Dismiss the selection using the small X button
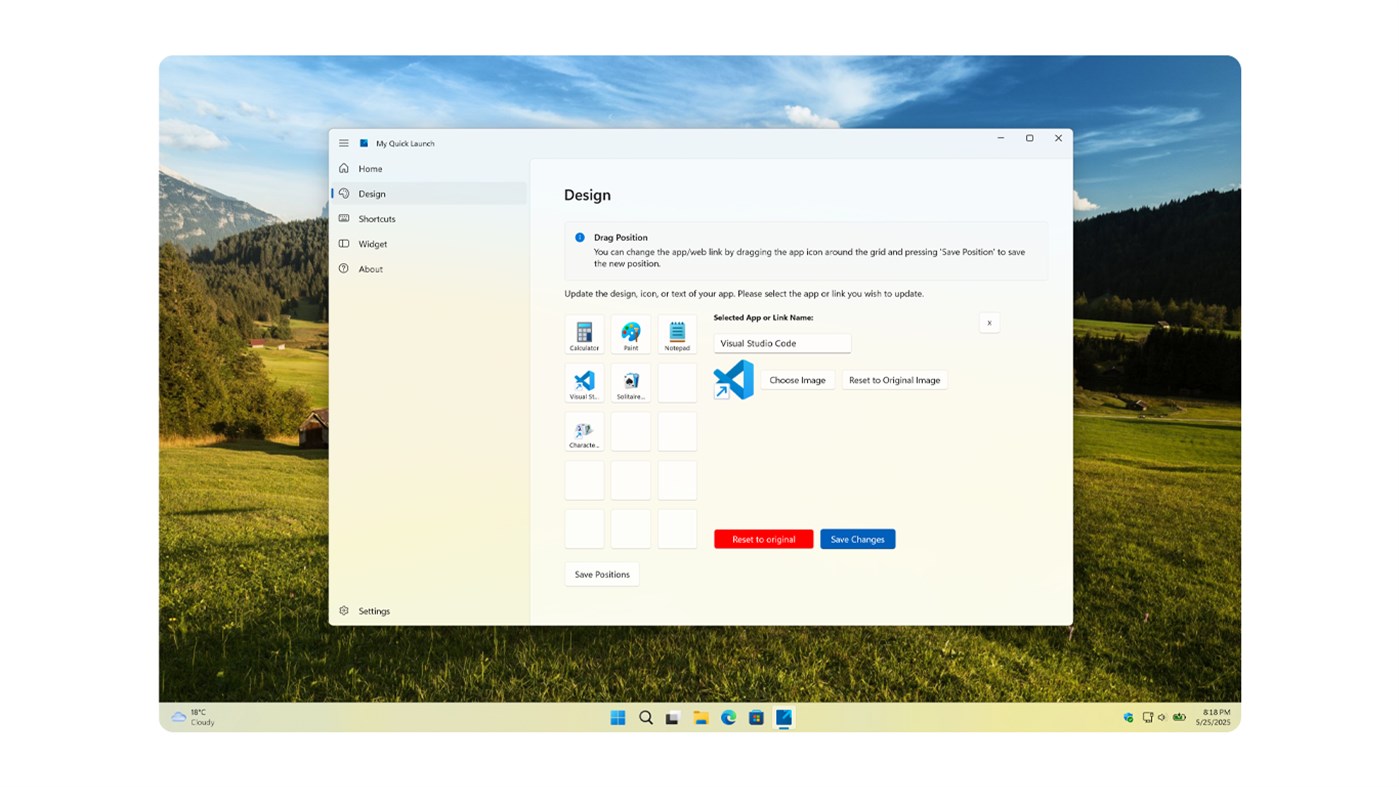This screenshot has height=787, width=1399. point(988,322)
